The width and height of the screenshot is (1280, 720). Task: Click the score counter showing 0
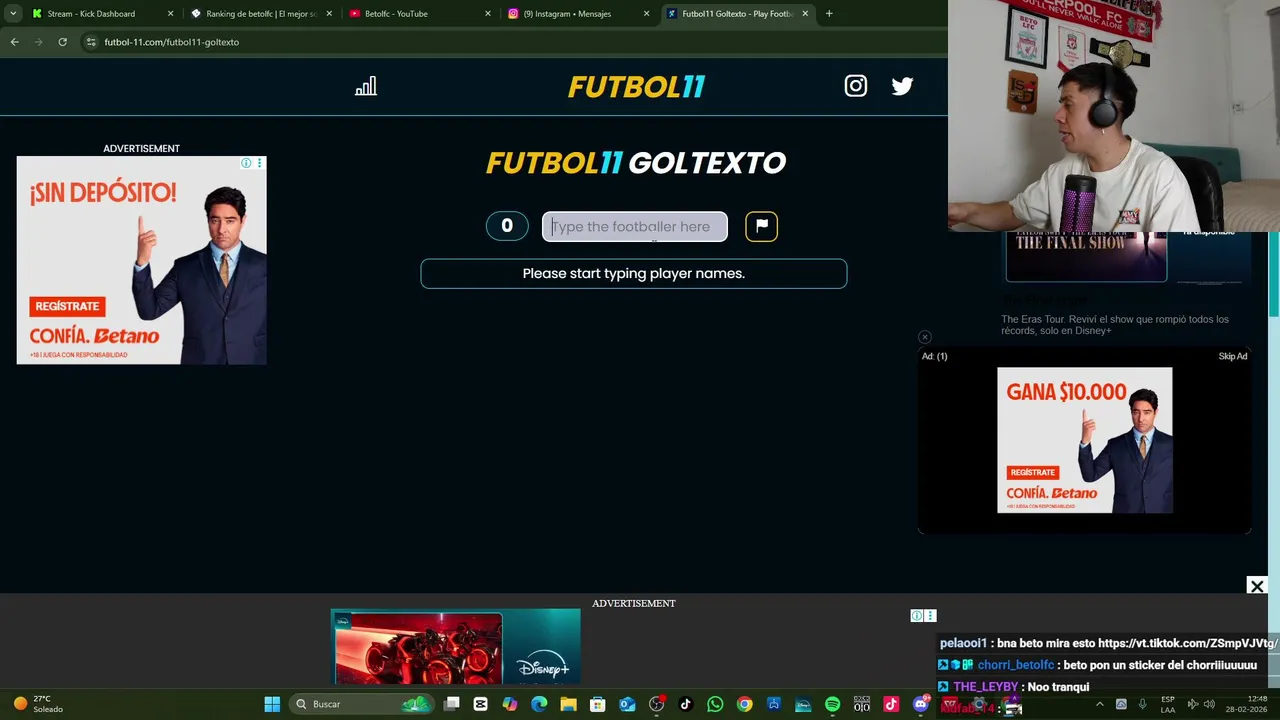click(x=507, y=226)
